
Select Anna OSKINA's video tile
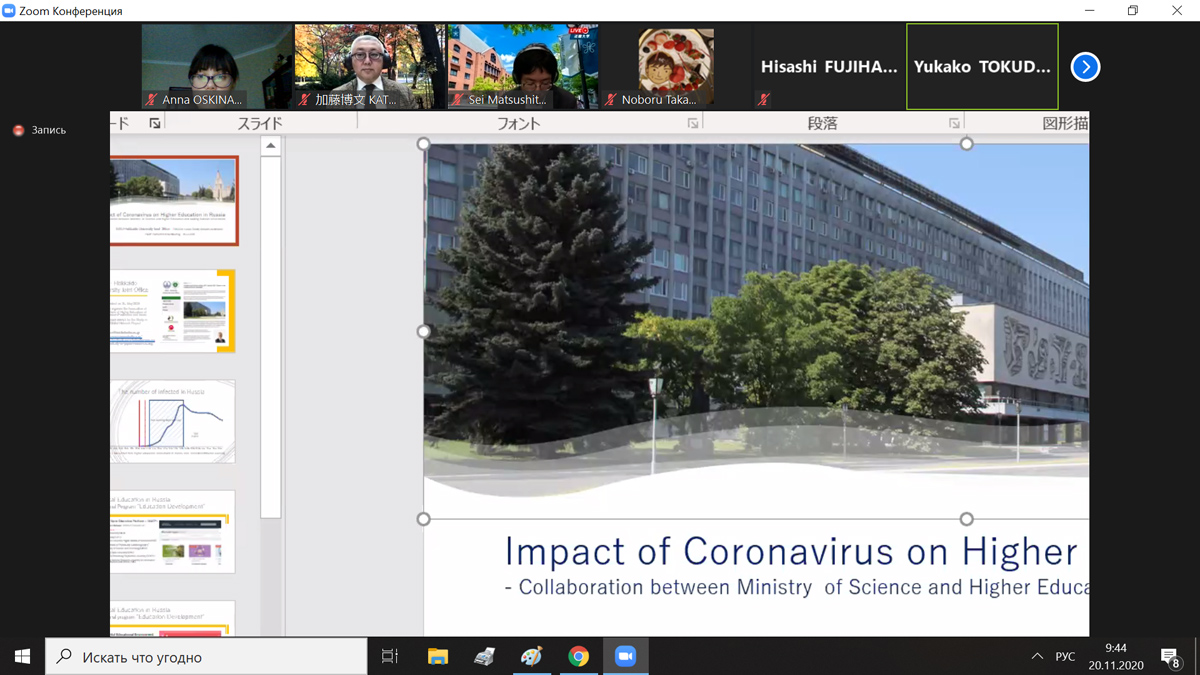(217, 67)
